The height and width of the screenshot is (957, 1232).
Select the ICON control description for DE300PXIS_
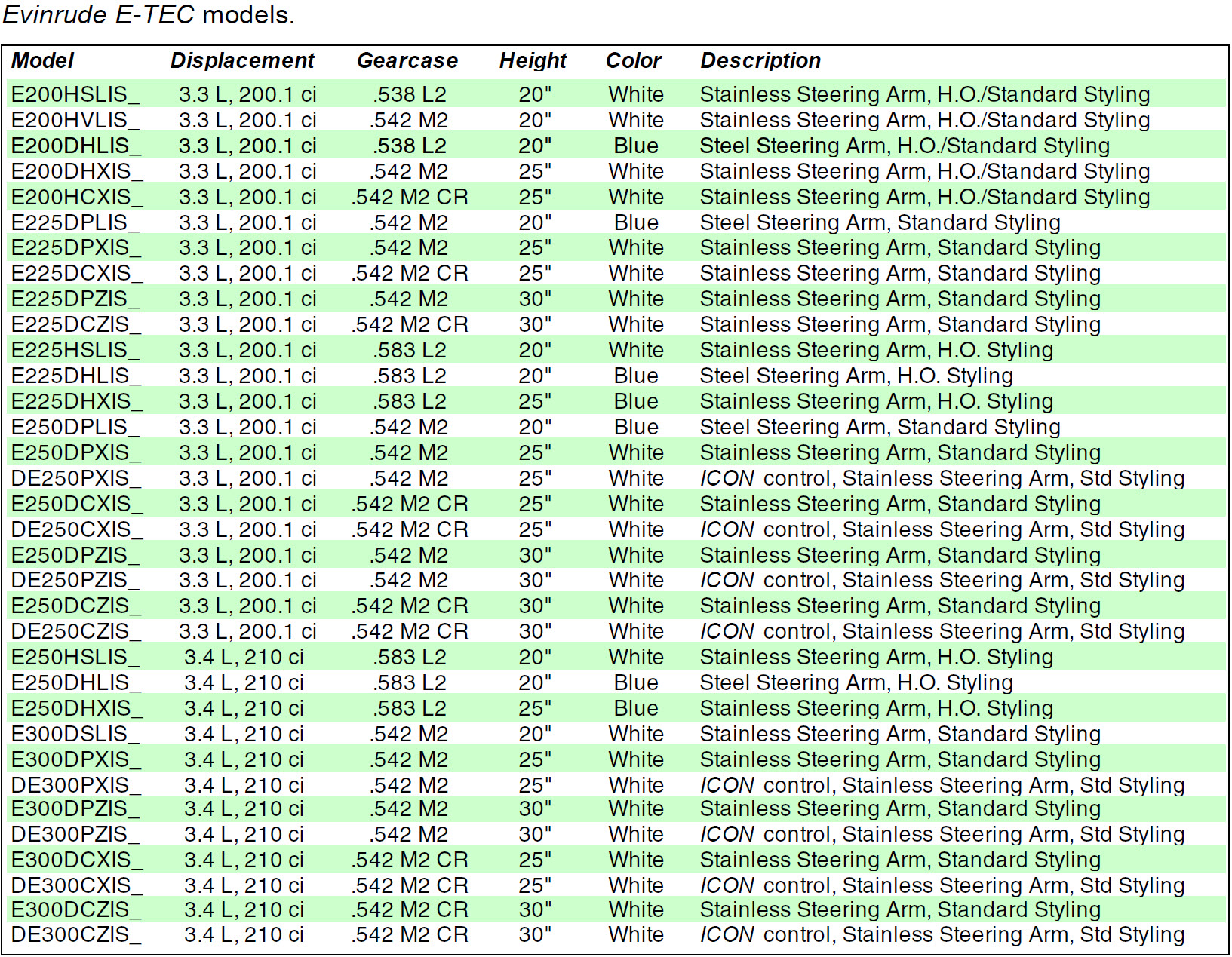pyautogui.click(x=942, y=785)
